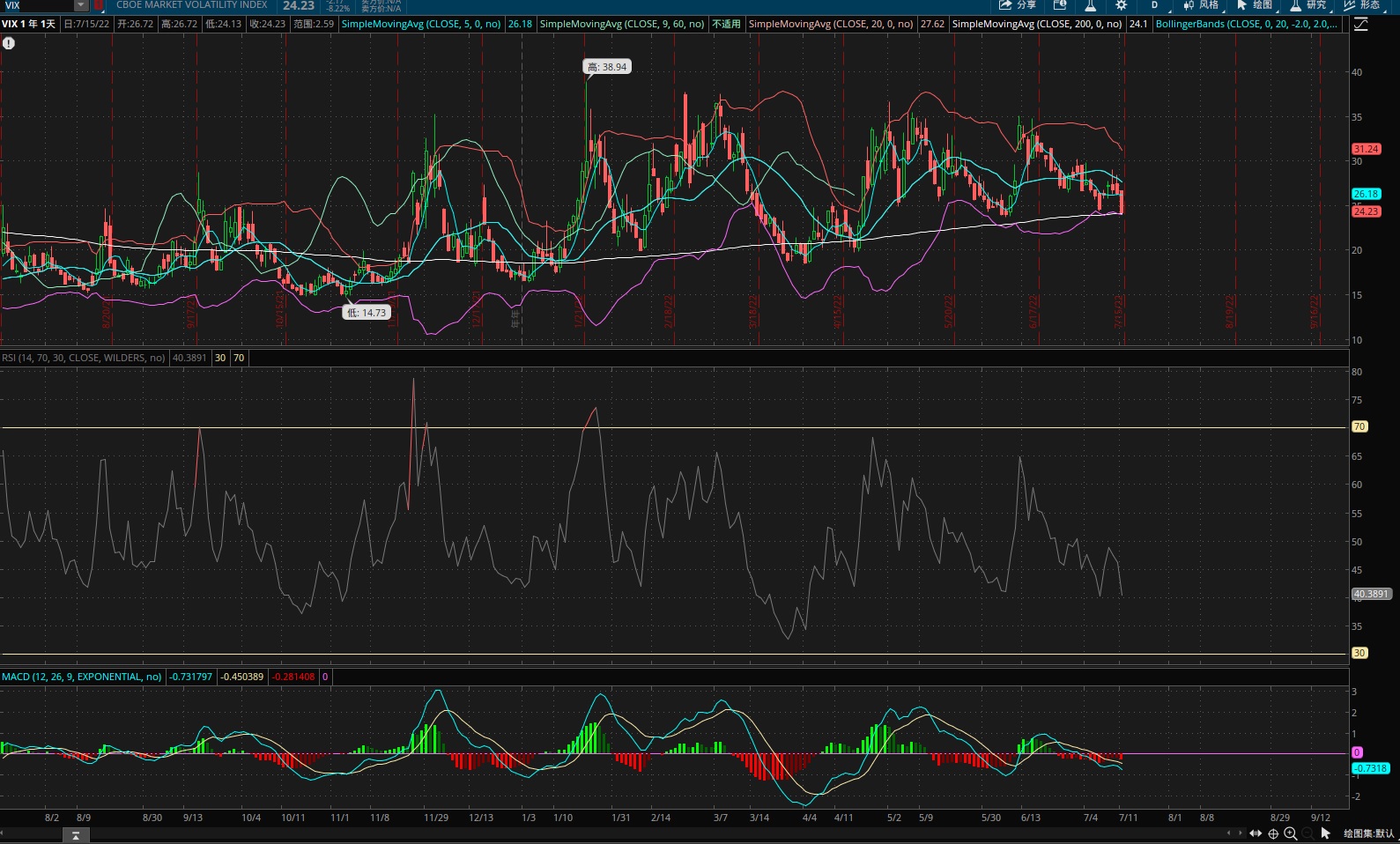This screenshot has width=1400, height=844.
Task: Open the flask Edit Studies icon
Action: (x=1090, y=5)
